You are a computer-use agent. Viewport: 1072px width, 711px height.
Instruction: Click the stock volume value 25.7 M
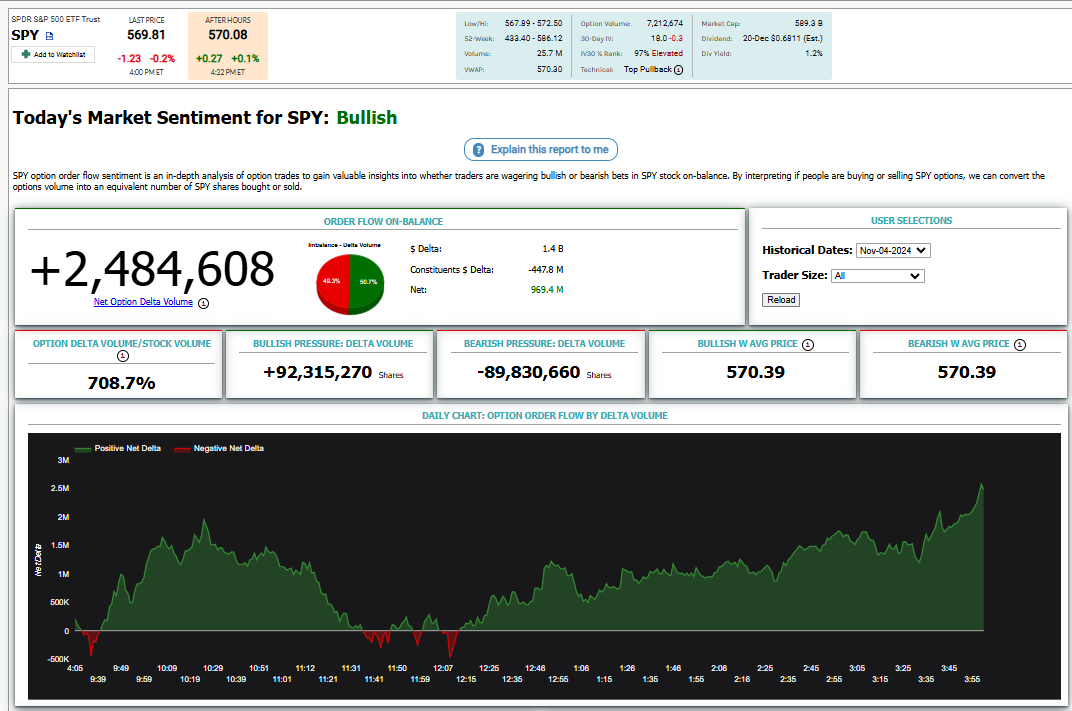[x=550, y=53]
